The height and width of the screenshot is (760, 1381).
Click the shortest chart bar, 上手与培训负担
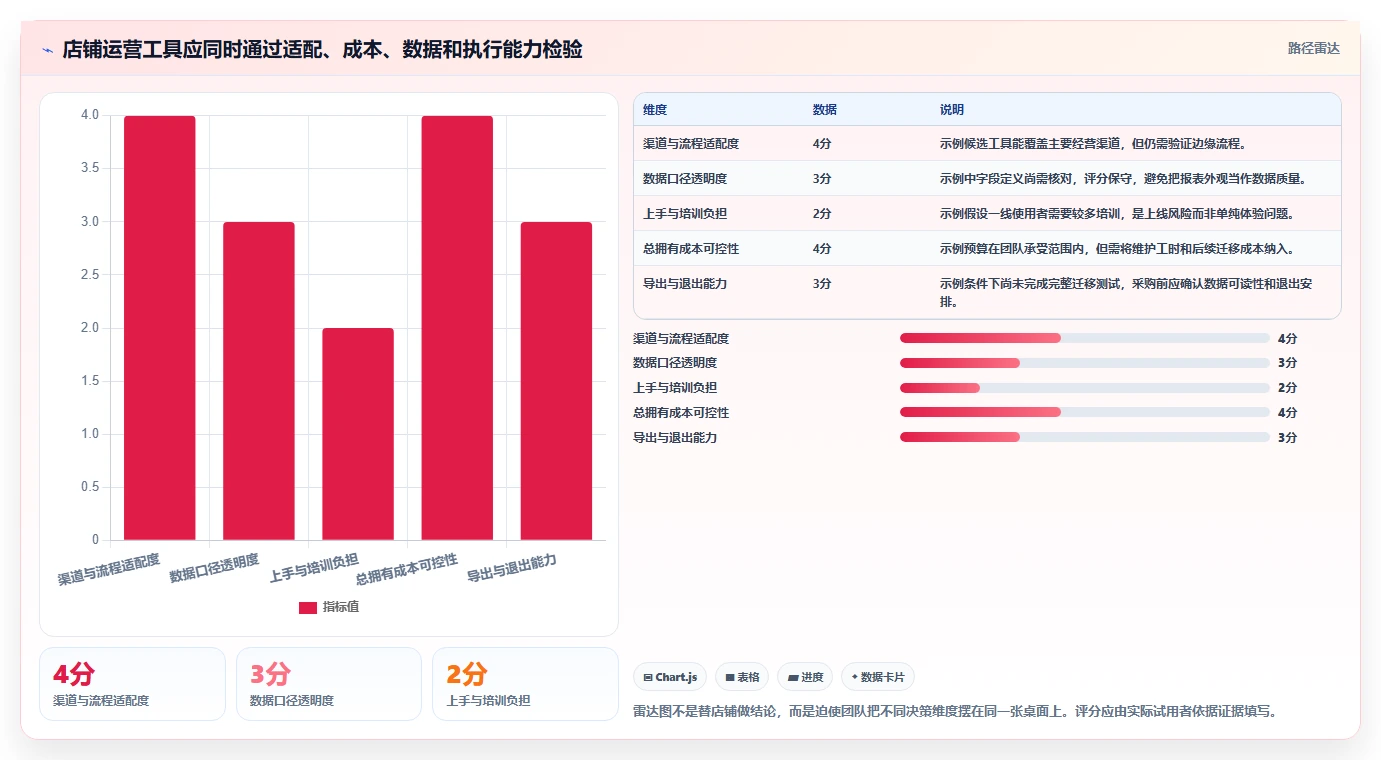358,434
